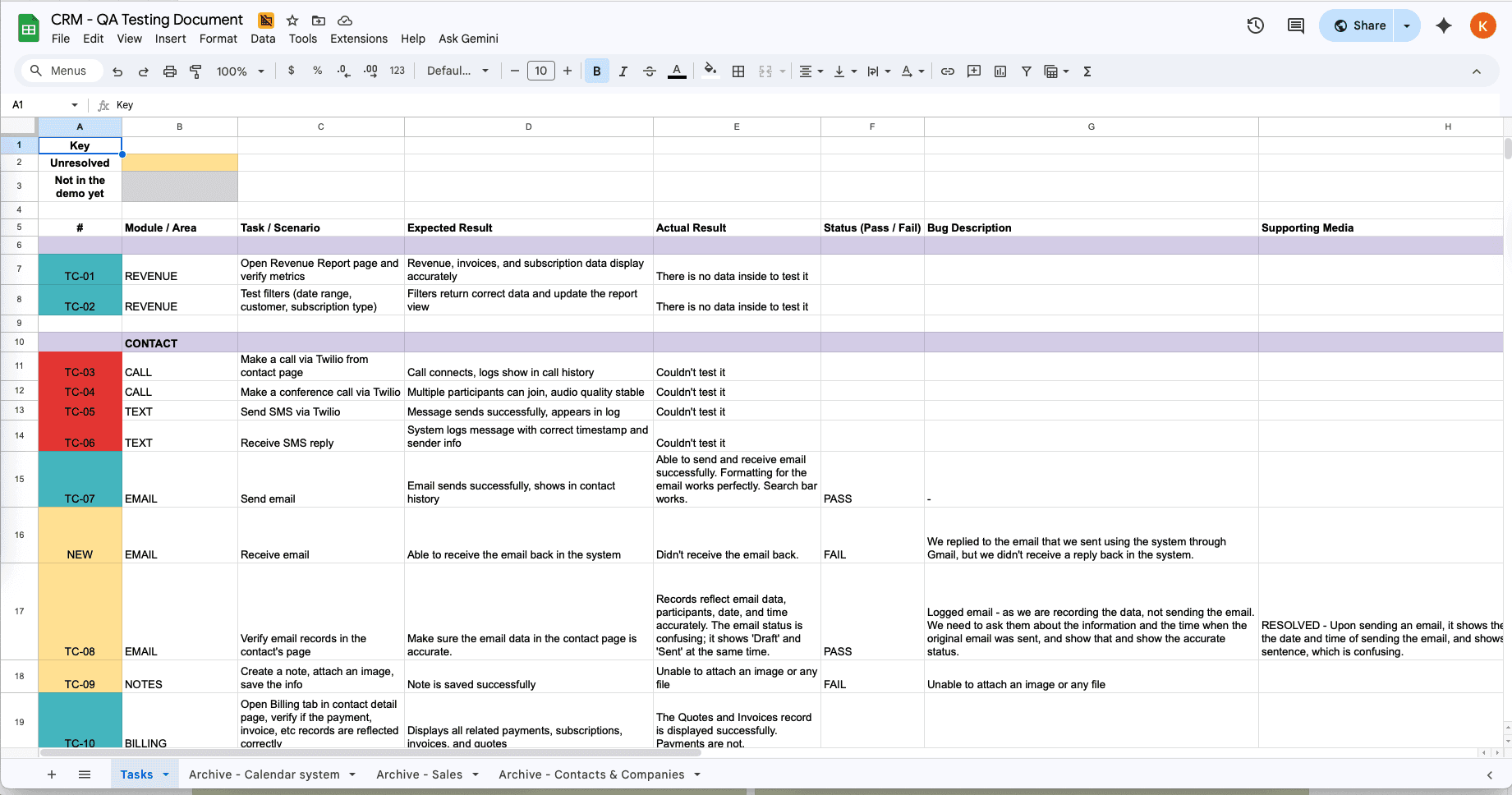Switch to Archive - Calendar system tab
Image resolution: width=1512 pixels, height=795 pixels.
264,774
